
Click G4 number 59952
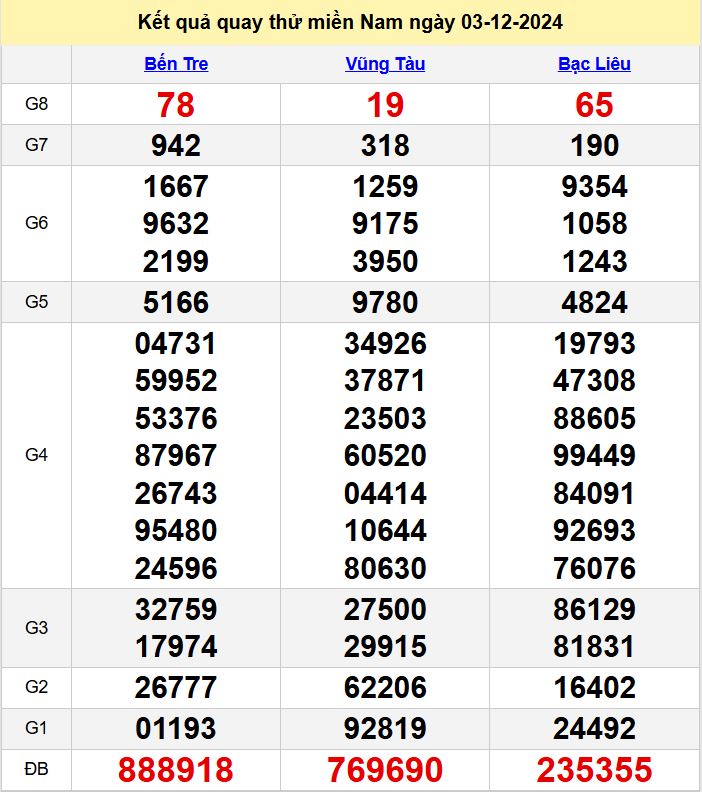pos(176,381)
